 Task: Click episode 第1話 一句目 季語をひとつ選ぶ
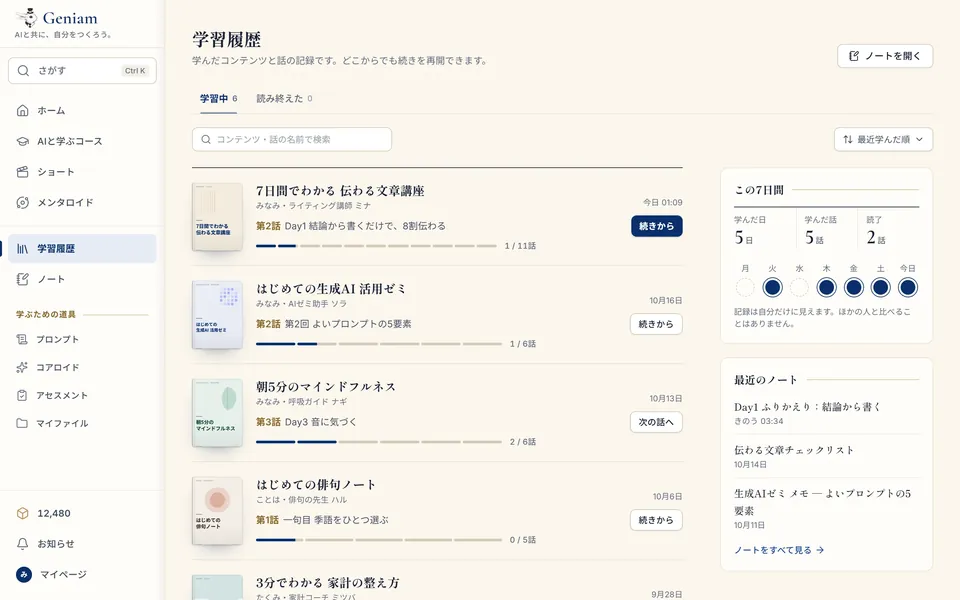(x=322, y=520)
